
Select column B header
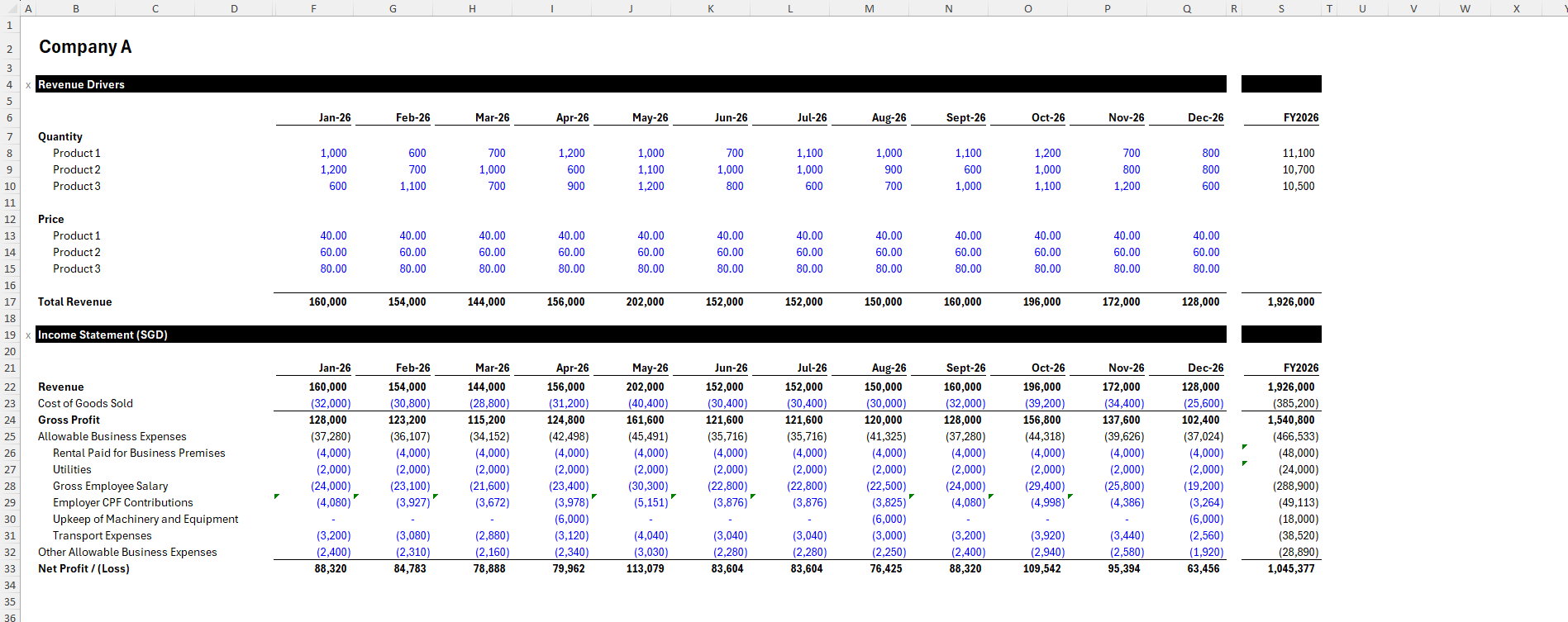pyautogui.click(x=76, y=8)
